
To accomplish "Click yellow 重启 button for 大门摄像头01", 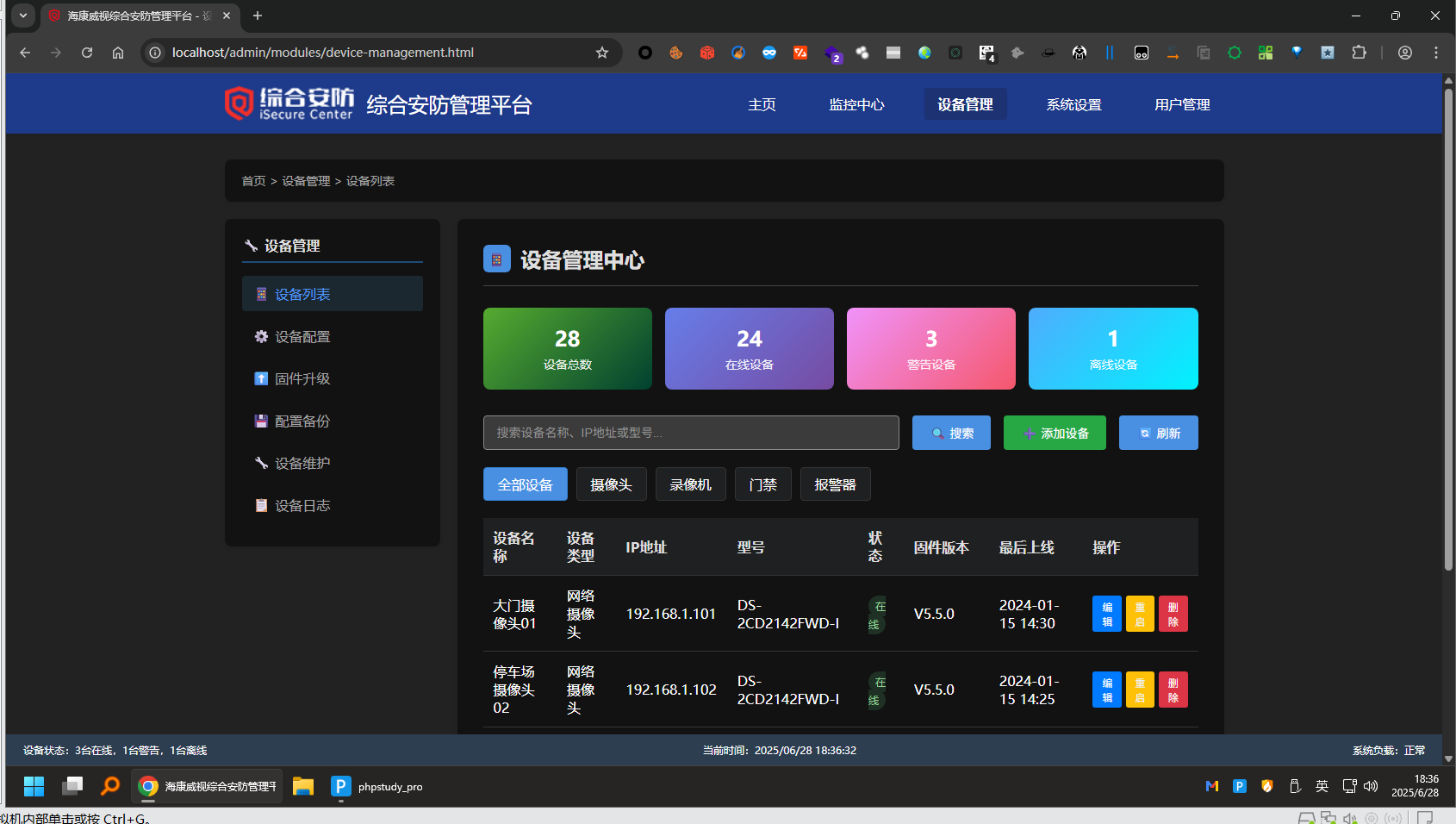I will (x=1139, y=614).
